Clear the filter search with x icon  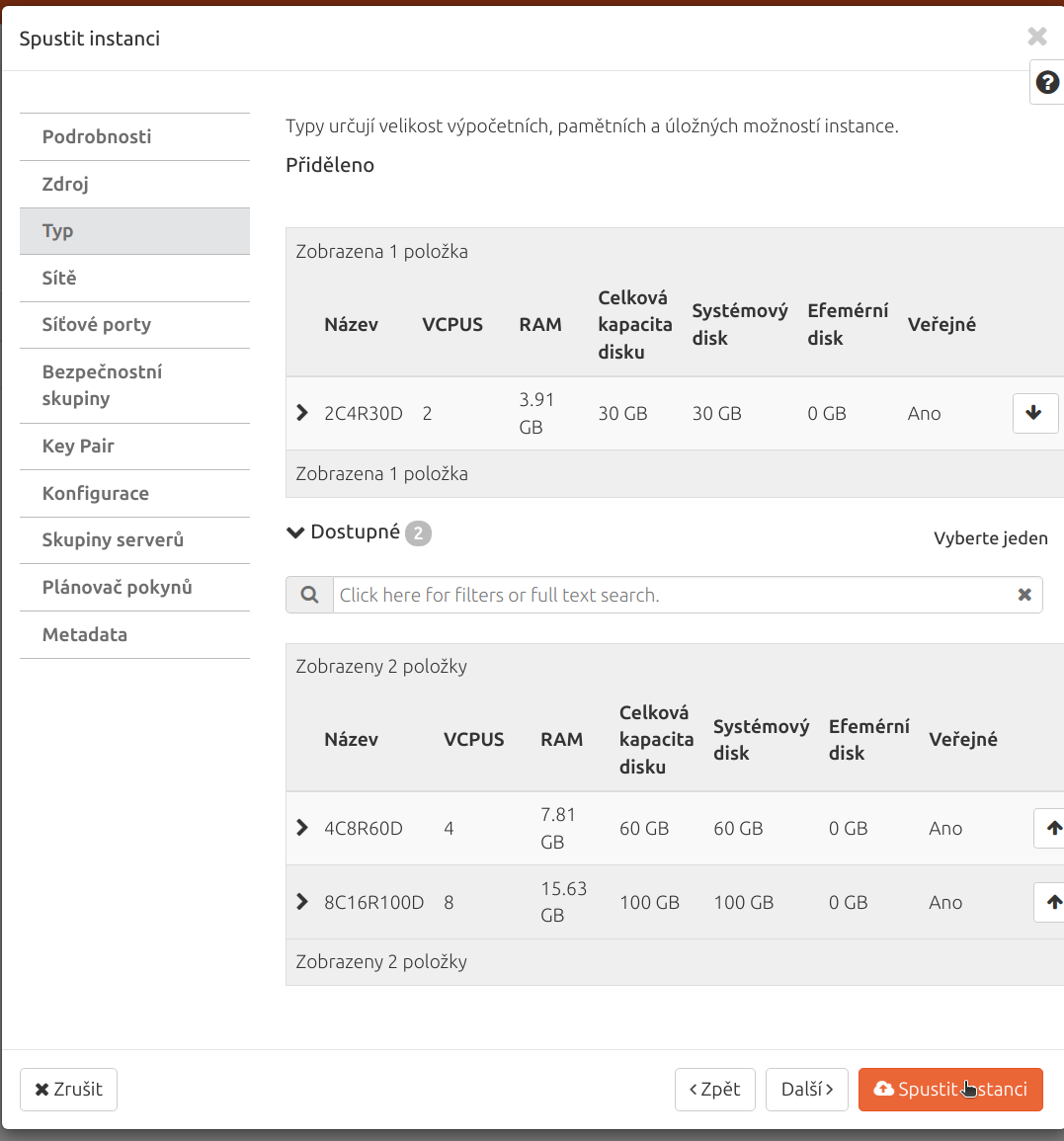pos(1024,595)
